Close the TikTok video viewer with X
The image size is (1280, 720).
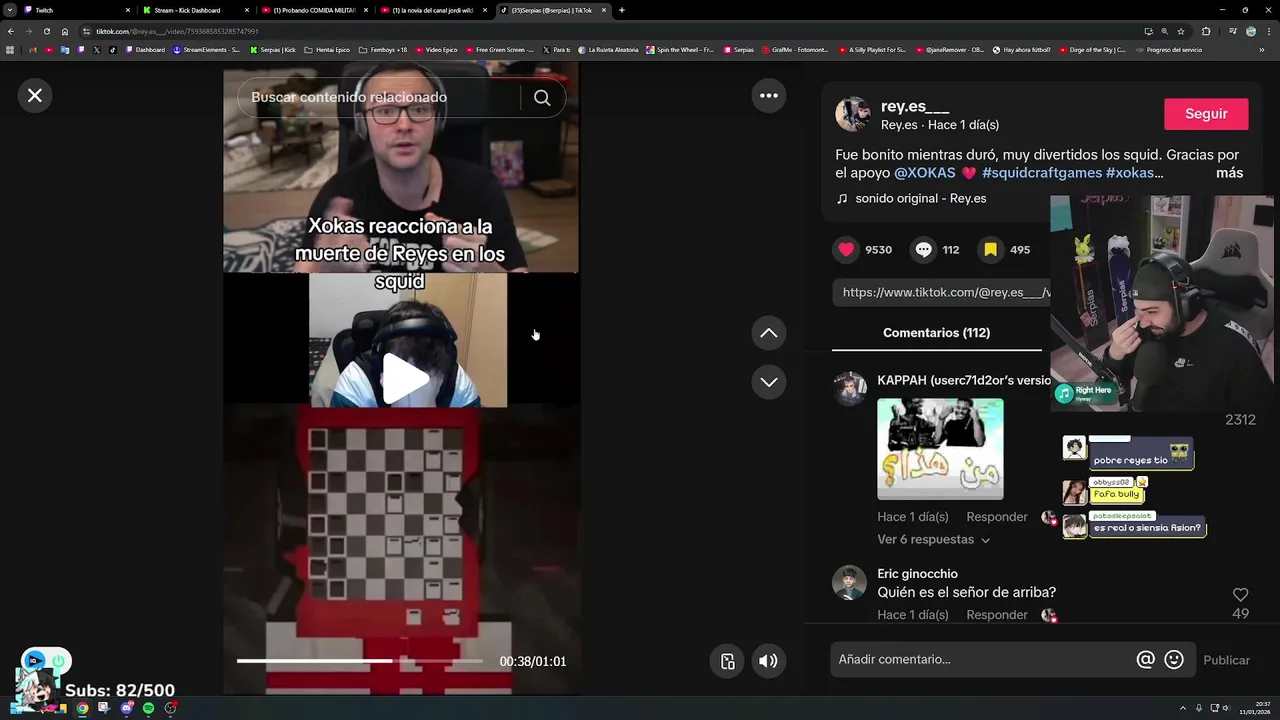(x=35, y=95)
